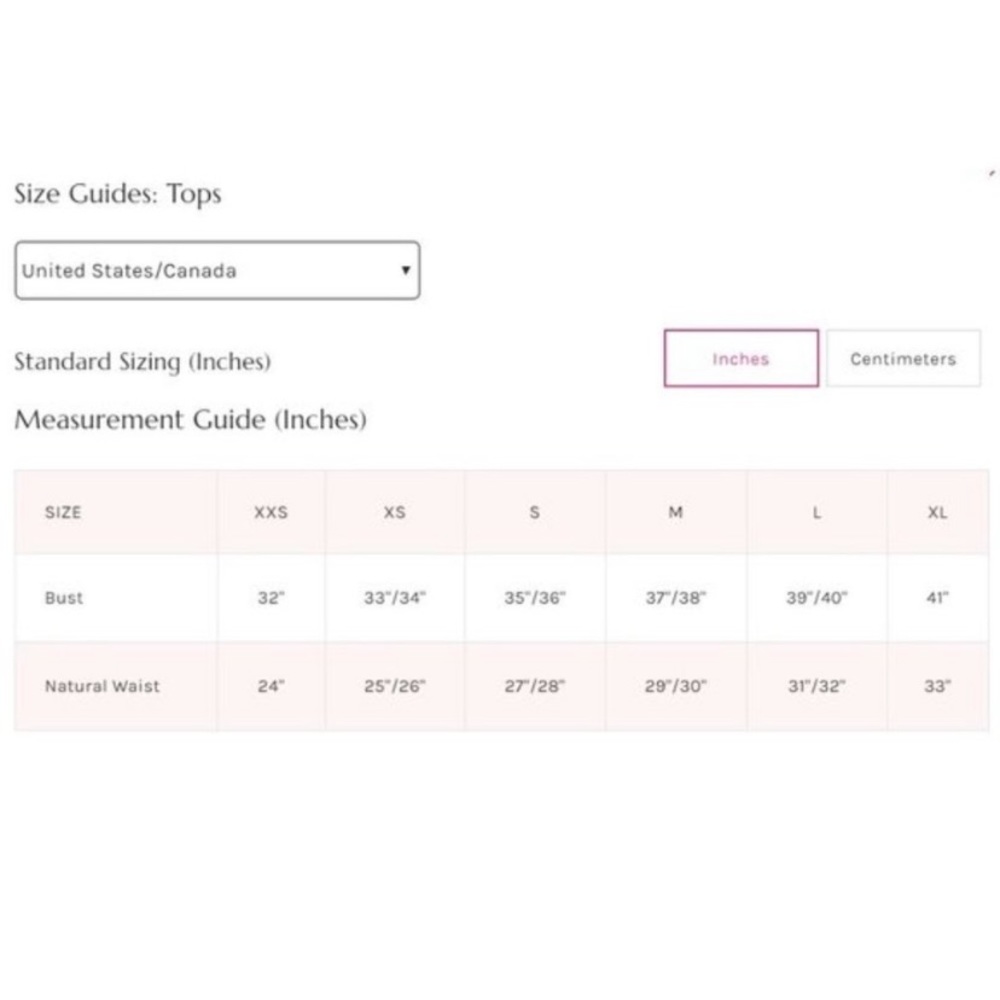Click the XL size column header

(937, 512)
